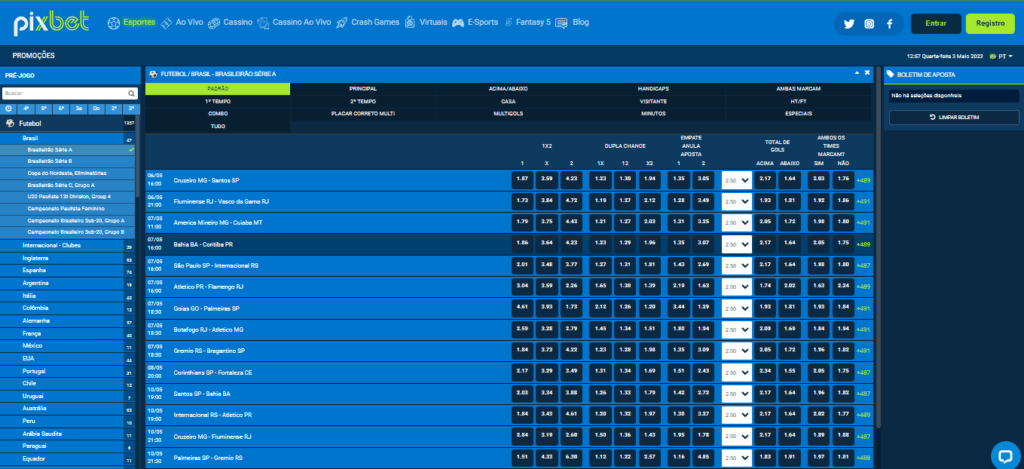
Task: Click the clock filter icon under search
Action: [8, 108]
